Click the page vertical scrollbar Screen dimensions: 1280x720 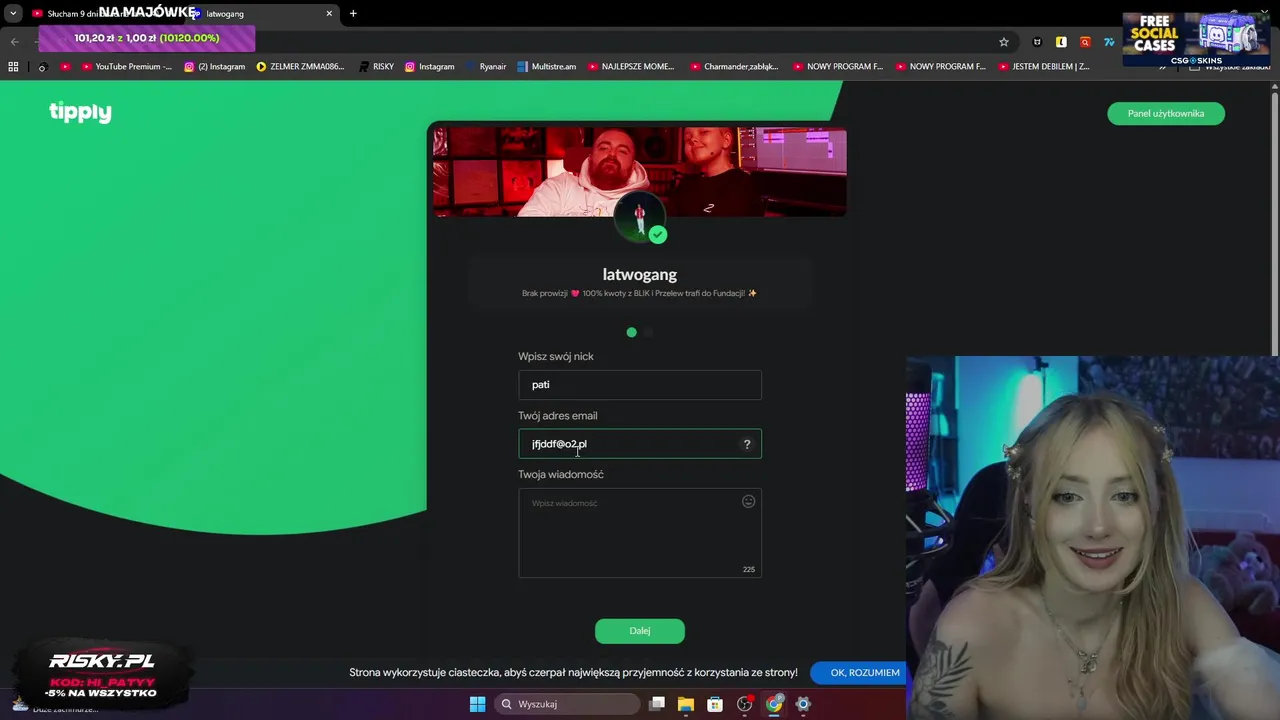click(1274, 220)
